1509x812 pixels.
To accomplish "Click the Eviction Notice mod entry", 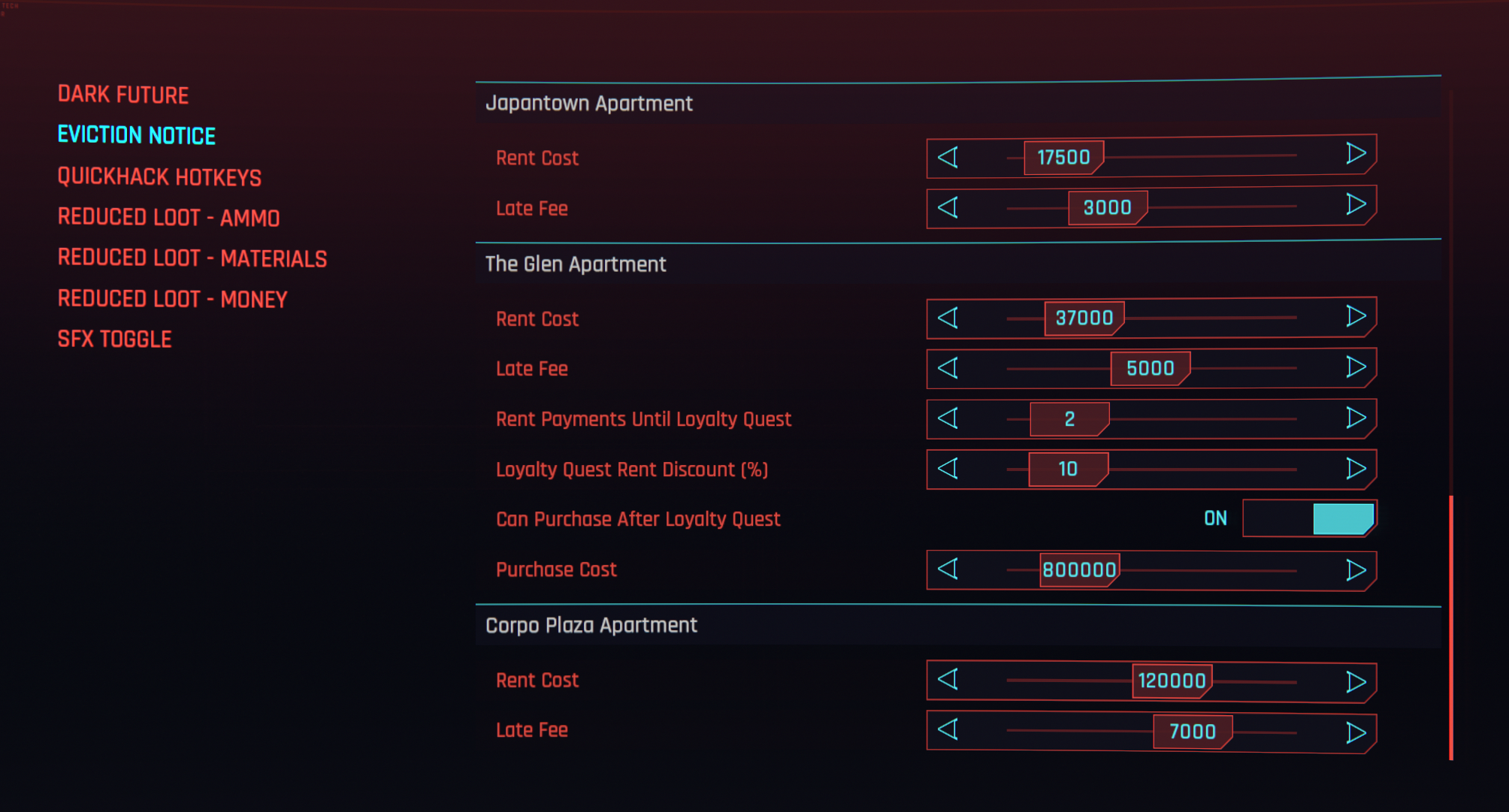I will [137, 136].
